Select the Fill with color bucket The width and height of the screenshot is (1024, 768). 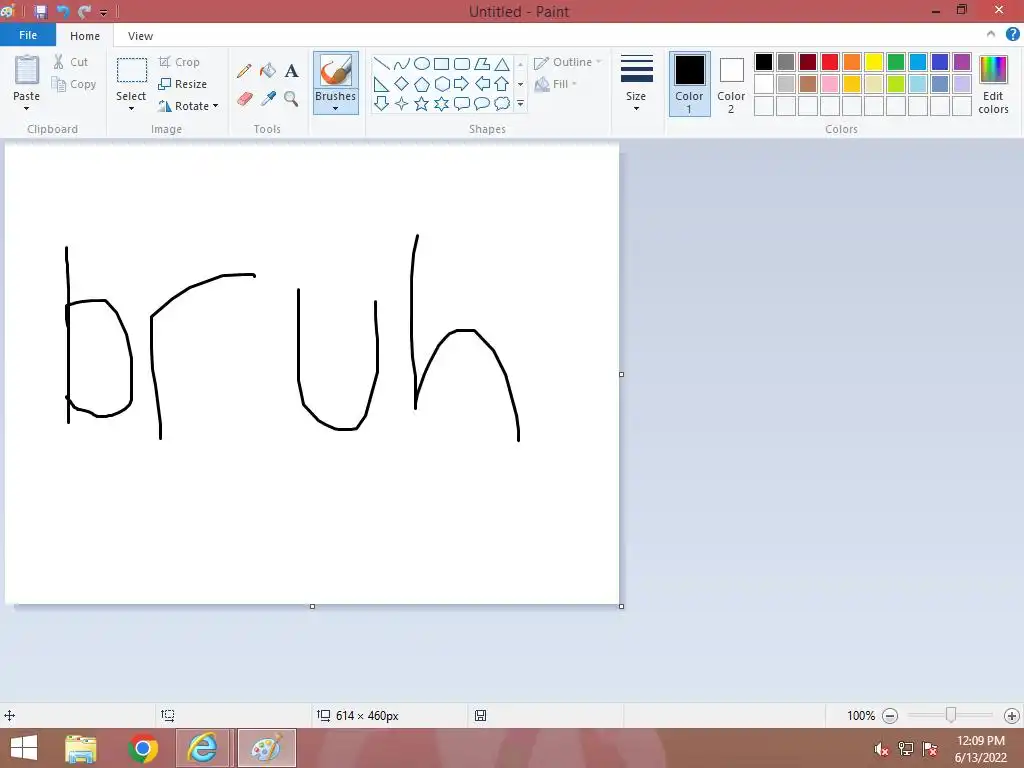pyautogui.click(x=268, y=71)
